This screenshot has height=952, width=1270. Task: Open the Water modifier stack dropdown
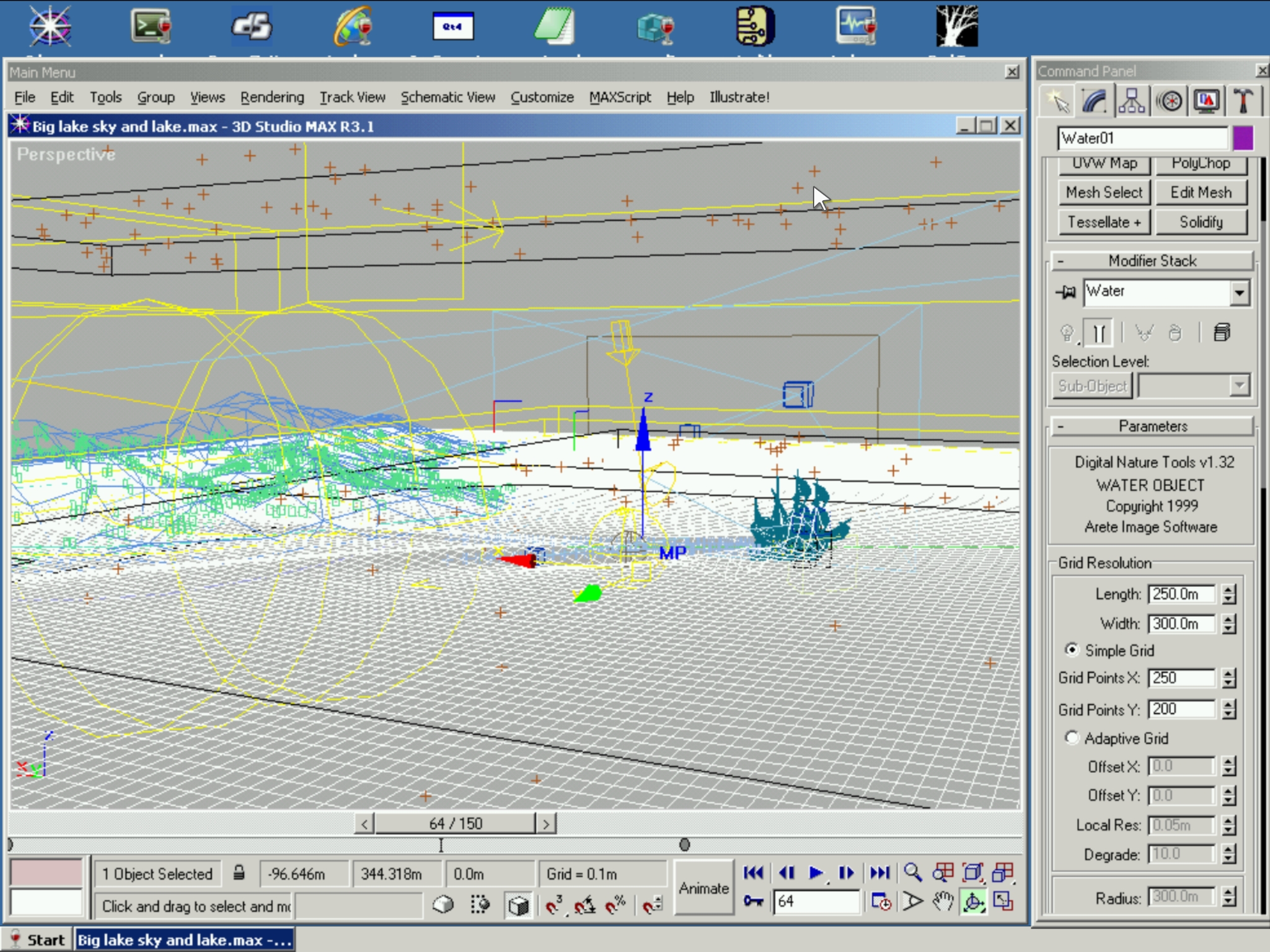click(x=1238, y=292)
